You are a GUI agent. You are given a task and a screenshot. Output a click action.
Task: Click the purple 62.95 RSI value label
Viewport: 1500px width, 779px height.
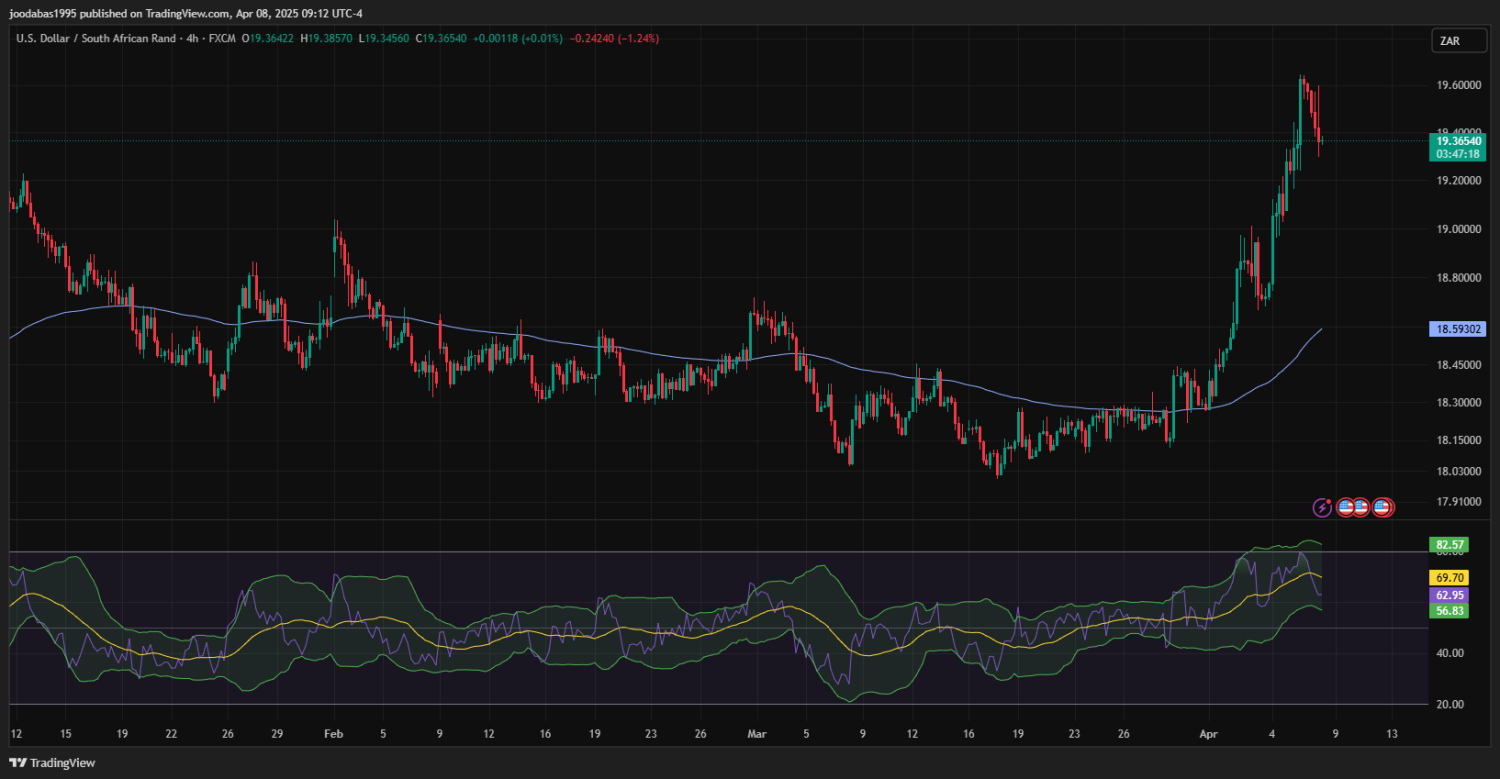pos(1448,595)
